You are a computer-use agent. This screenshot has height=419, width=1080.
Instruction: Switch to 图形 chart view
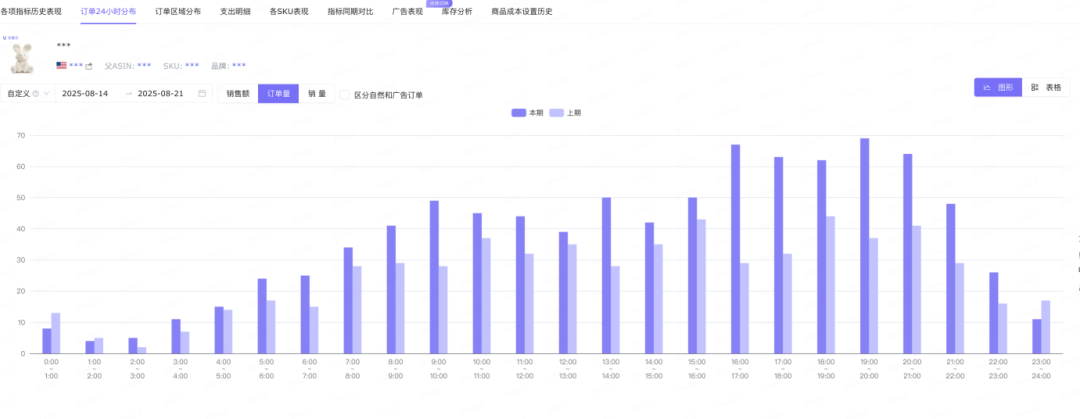pyautogui.click(x=998, y=88)
